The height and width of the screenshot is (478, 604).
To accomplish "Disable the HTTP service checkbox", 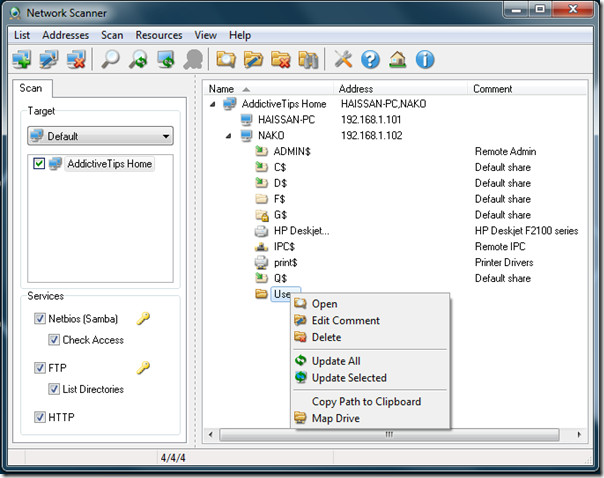I will (x=40, y=417).
